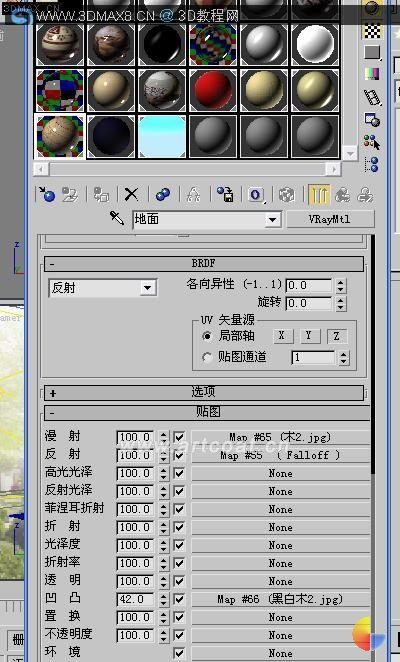Click Go Forward to Sibling icon

(x=365, y=195)
